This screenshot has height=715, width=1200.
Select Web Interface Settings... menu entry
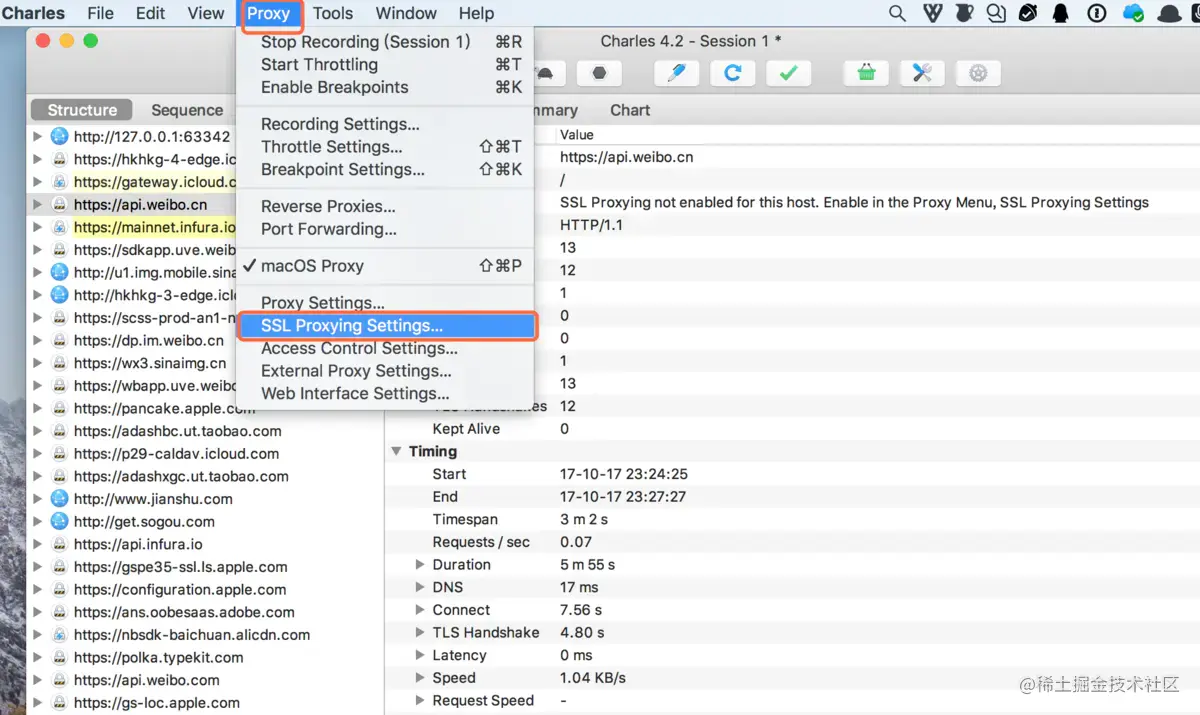(385, 394)
